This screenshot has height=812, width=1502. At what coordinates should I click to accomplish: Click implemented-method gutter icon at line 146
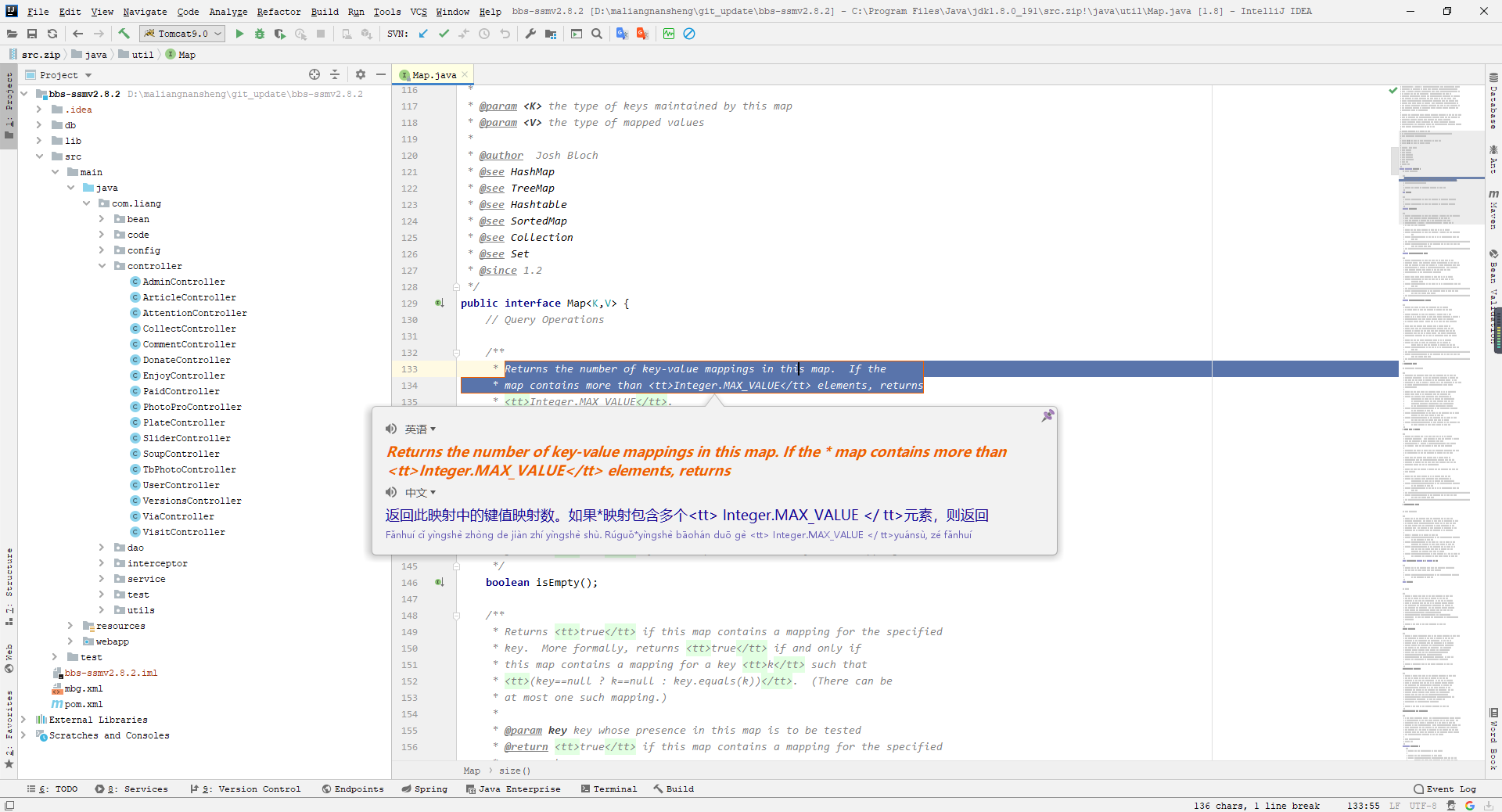tap(440, 582)
